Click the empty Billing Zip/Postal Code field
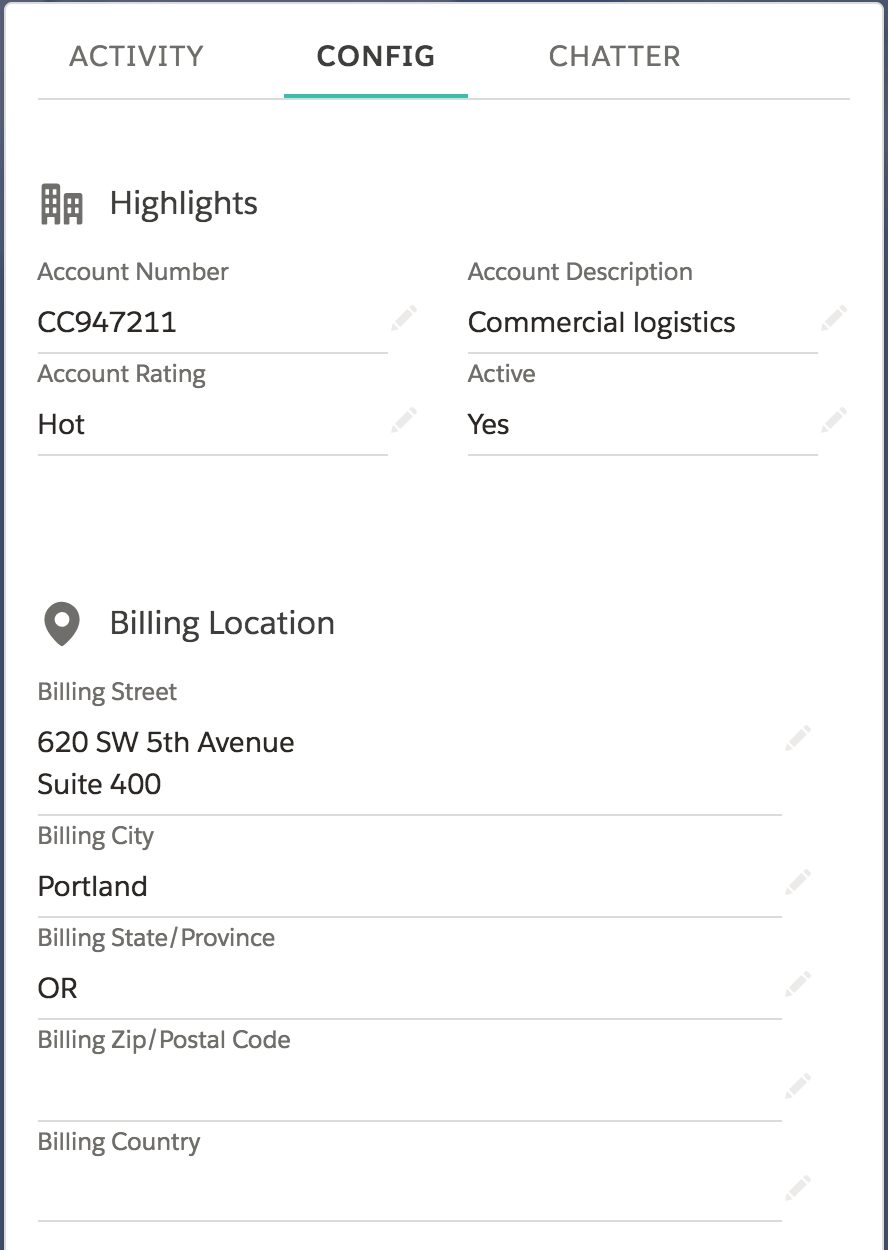 400,1088
